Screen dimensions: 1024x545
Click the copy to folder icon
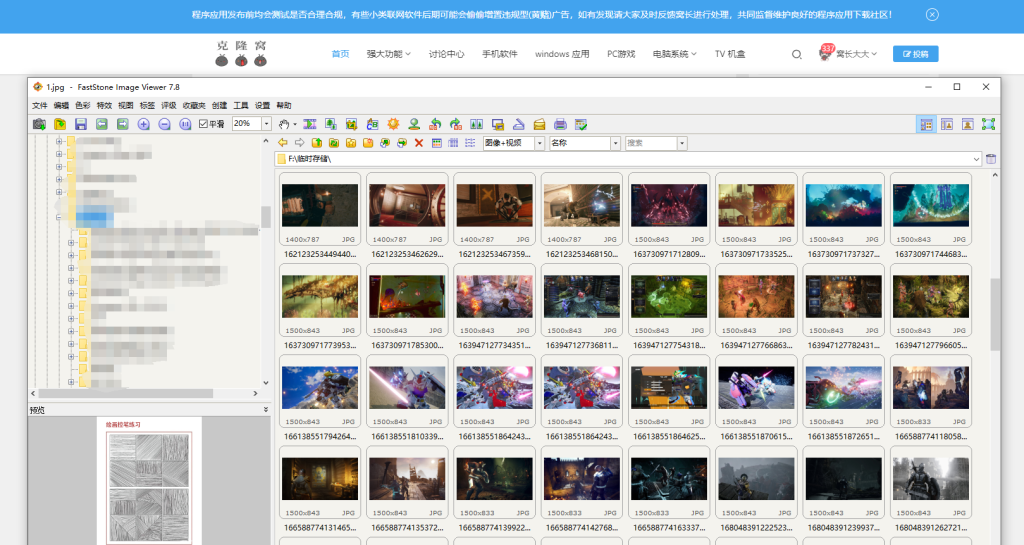385,142
